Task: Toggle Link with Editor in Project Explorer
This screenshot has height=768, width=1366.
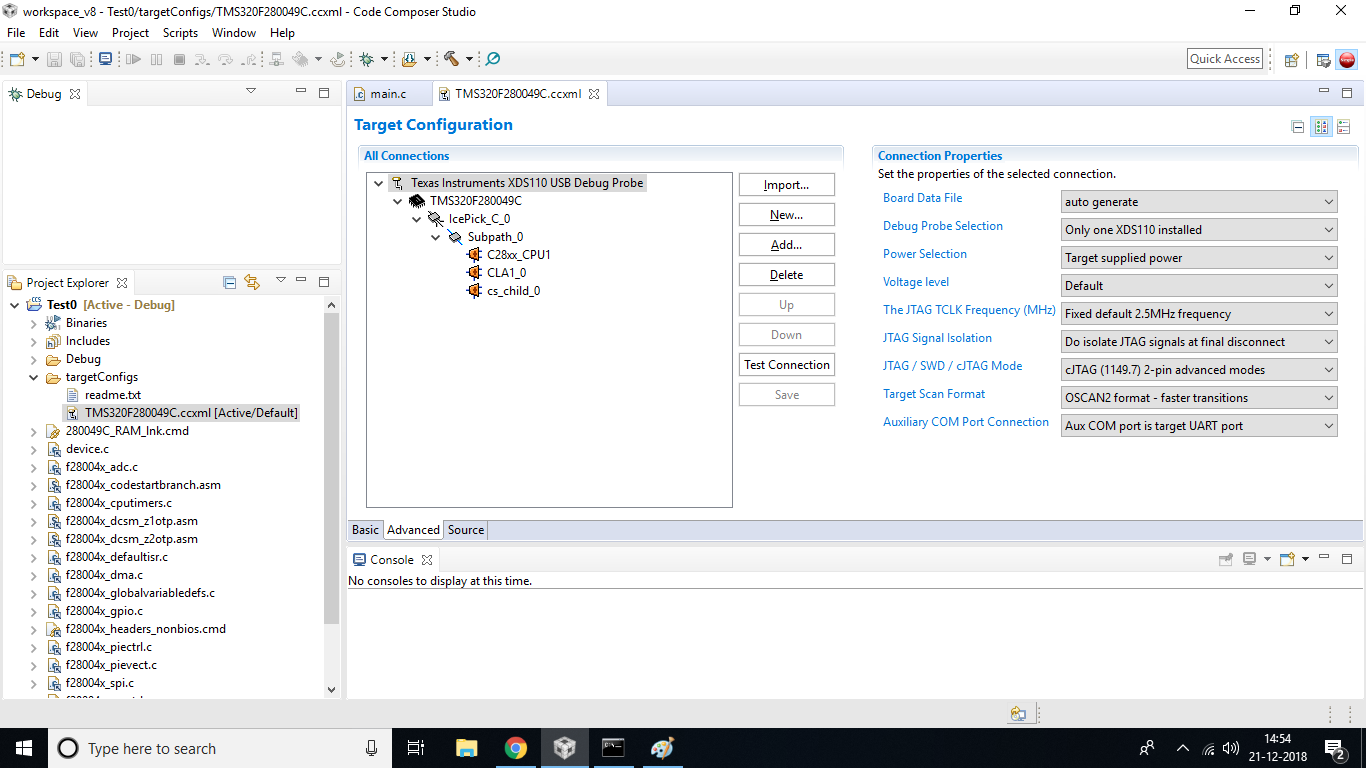Action: pos(252,283)
